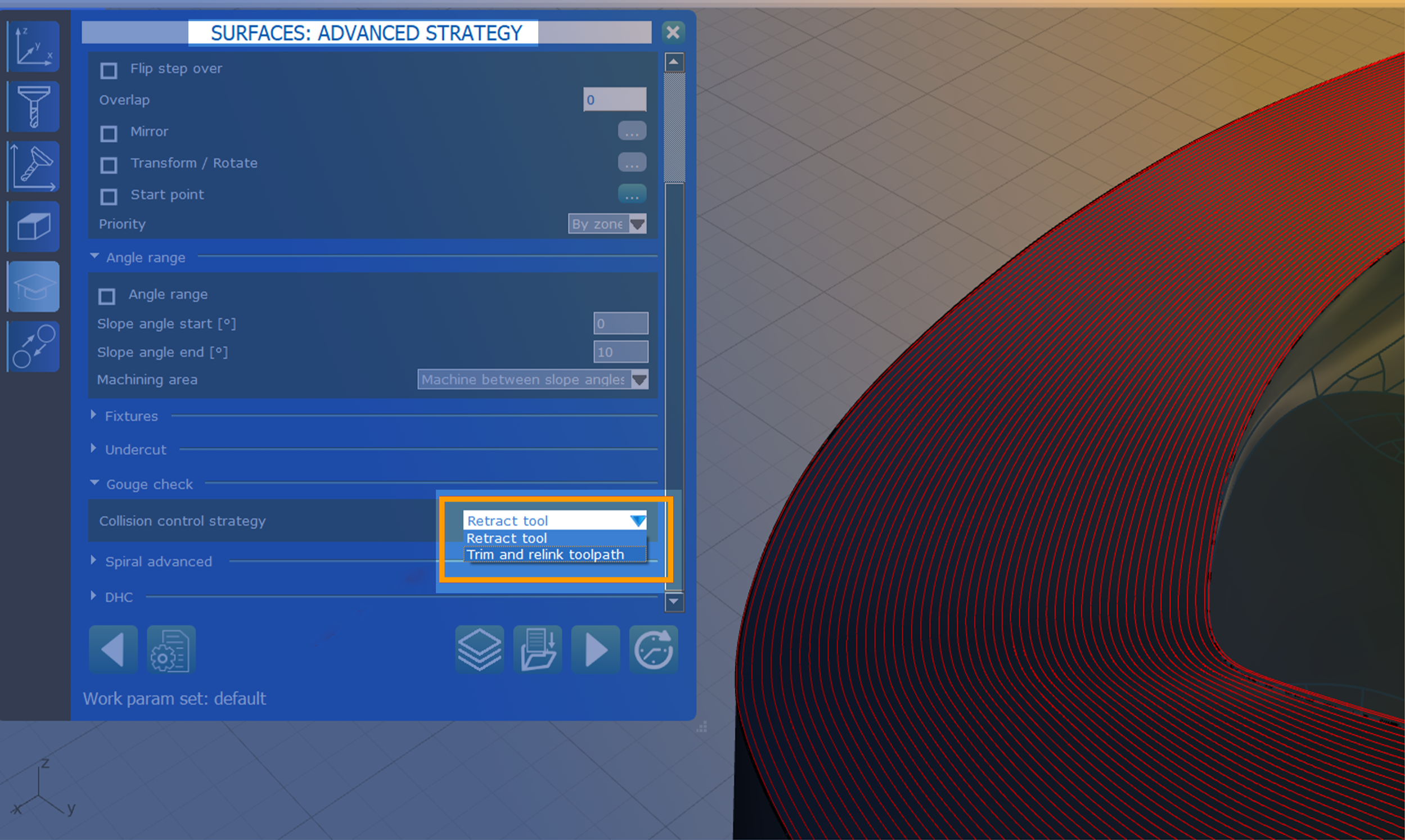Select Retract tool from dropdown list
This screenshot has width=1405, height=840.
click(x=507, y=538)
